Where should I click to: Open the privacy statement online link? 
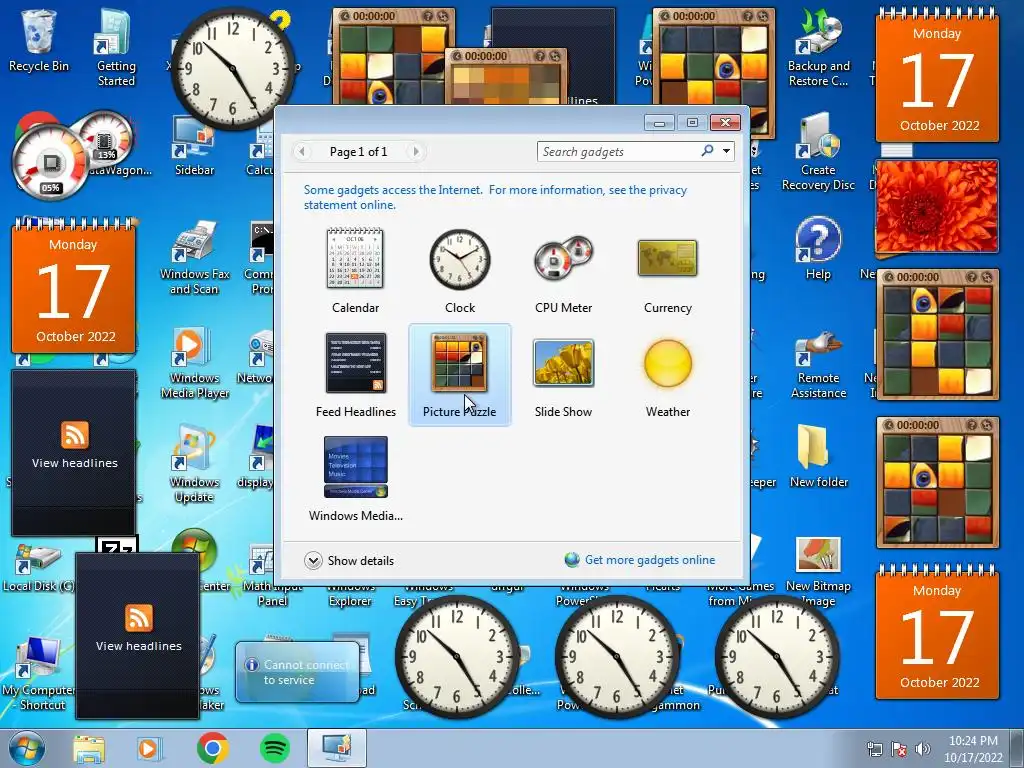(495, 197)
